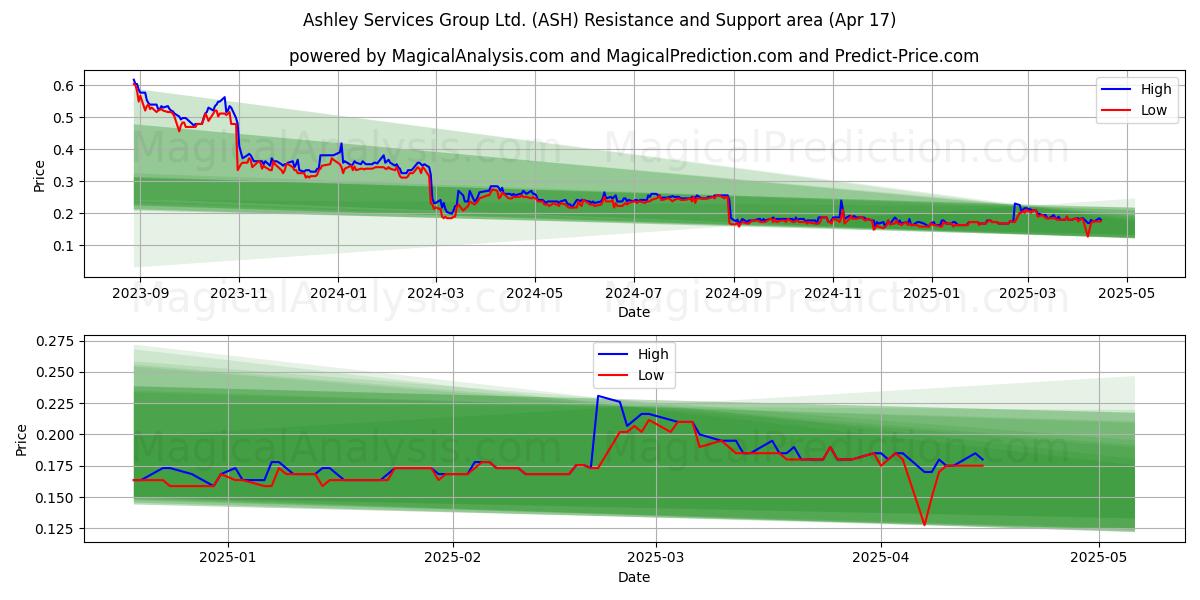Click the '0.2' price tick on top chart
The image size is (1200, 600).
click(x=64, y=214)
